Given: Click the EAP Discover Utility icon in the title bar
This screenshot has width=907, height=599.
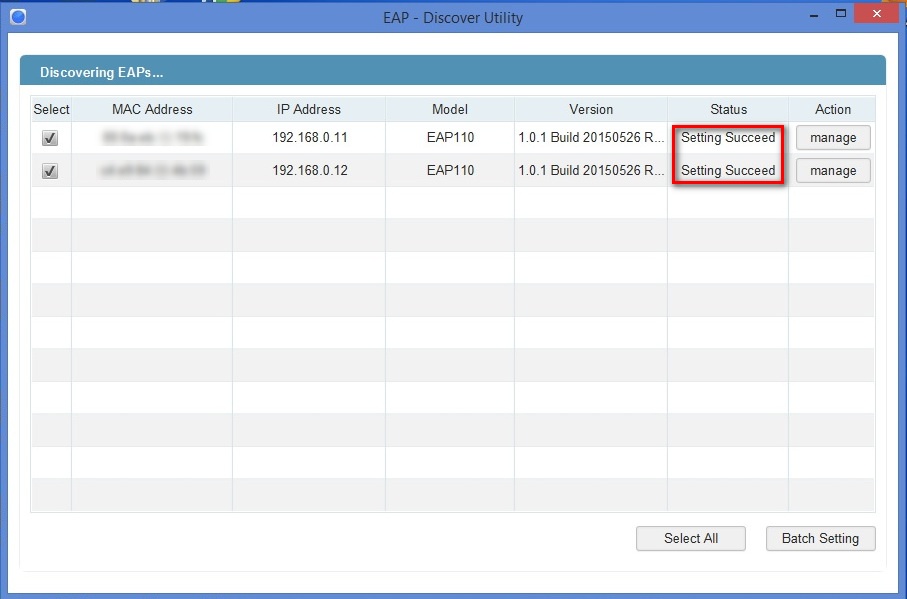Looking at the screenshot, I should [17, 16].
